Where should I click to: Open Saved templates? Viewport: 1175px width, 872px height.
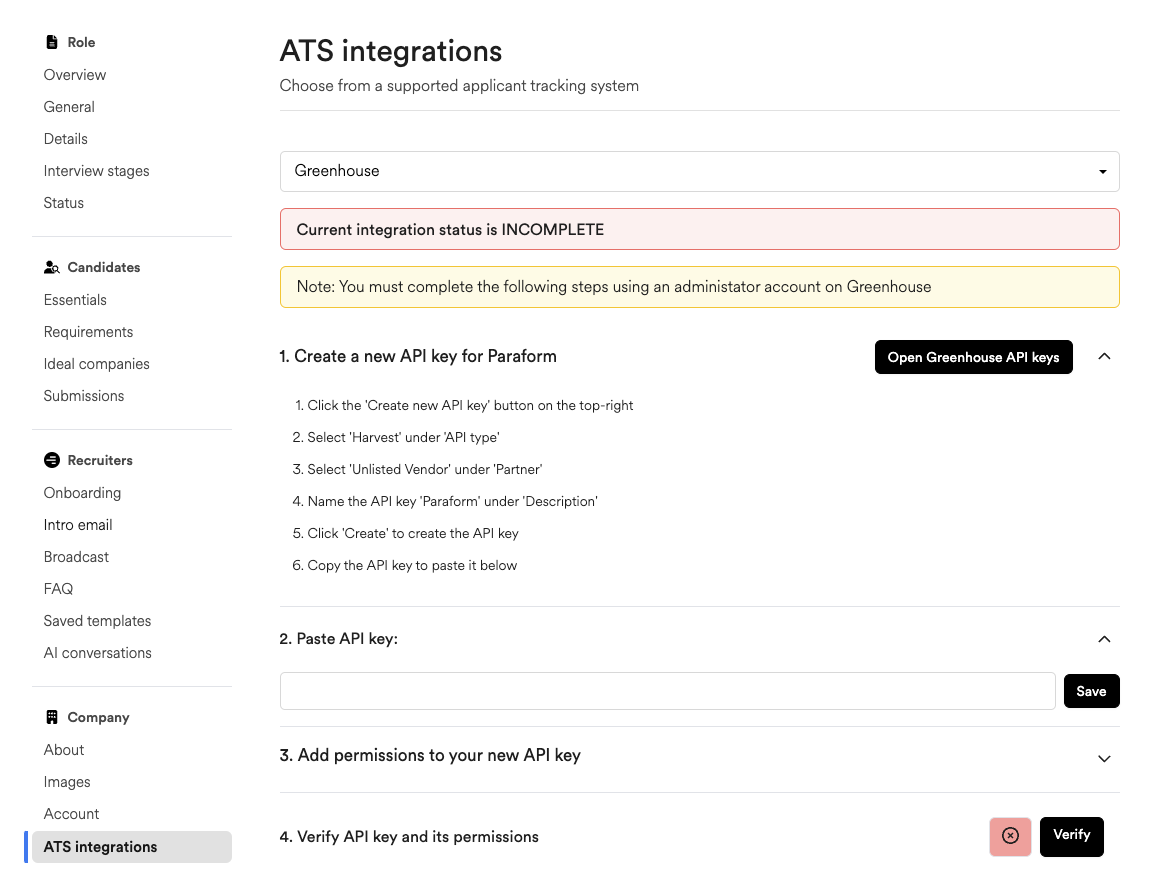(x=97, y=621)
